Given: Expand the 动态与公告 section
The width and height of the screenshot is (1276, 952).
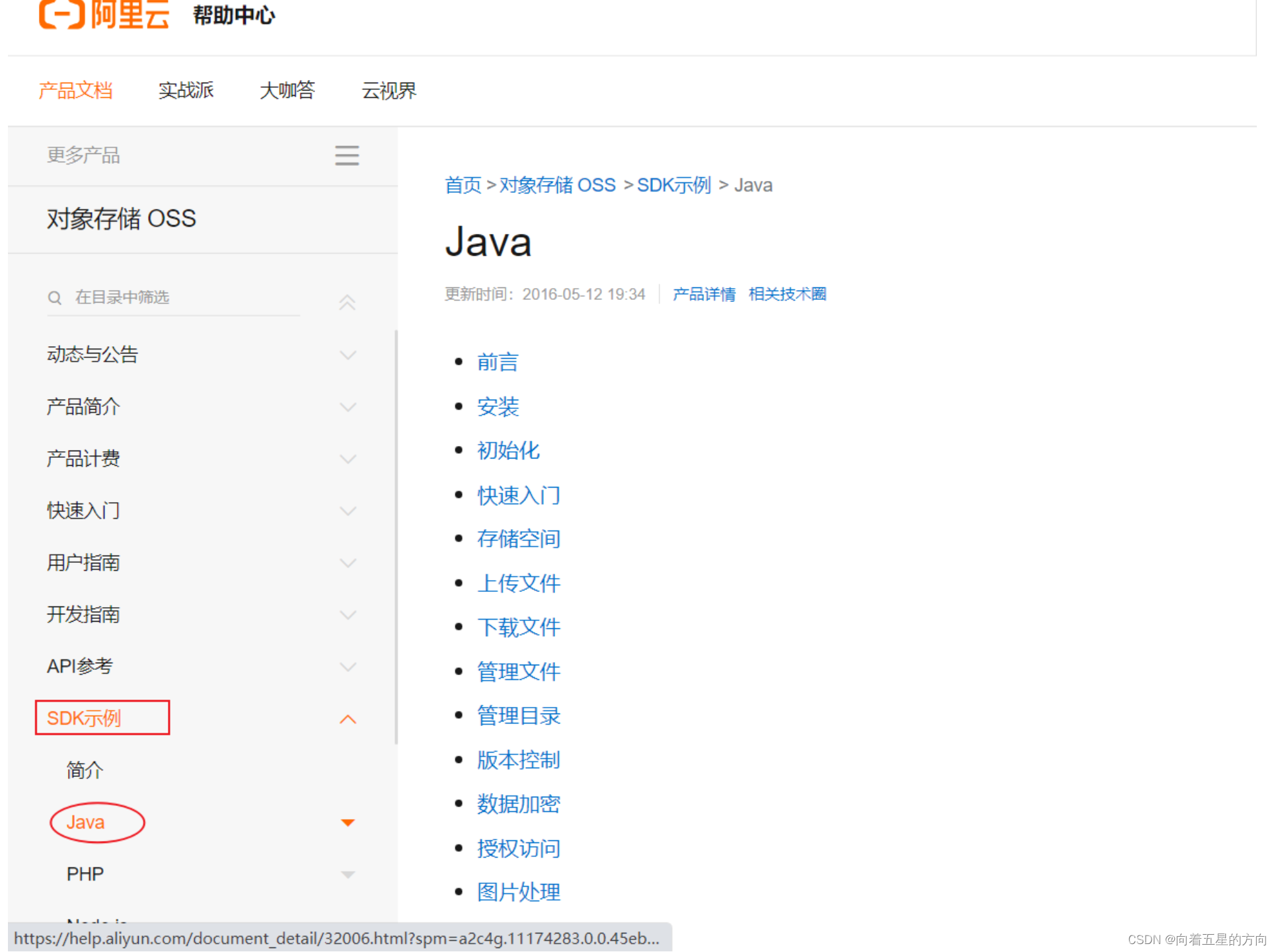Looking at the screenshot, I should click(348, 355).
